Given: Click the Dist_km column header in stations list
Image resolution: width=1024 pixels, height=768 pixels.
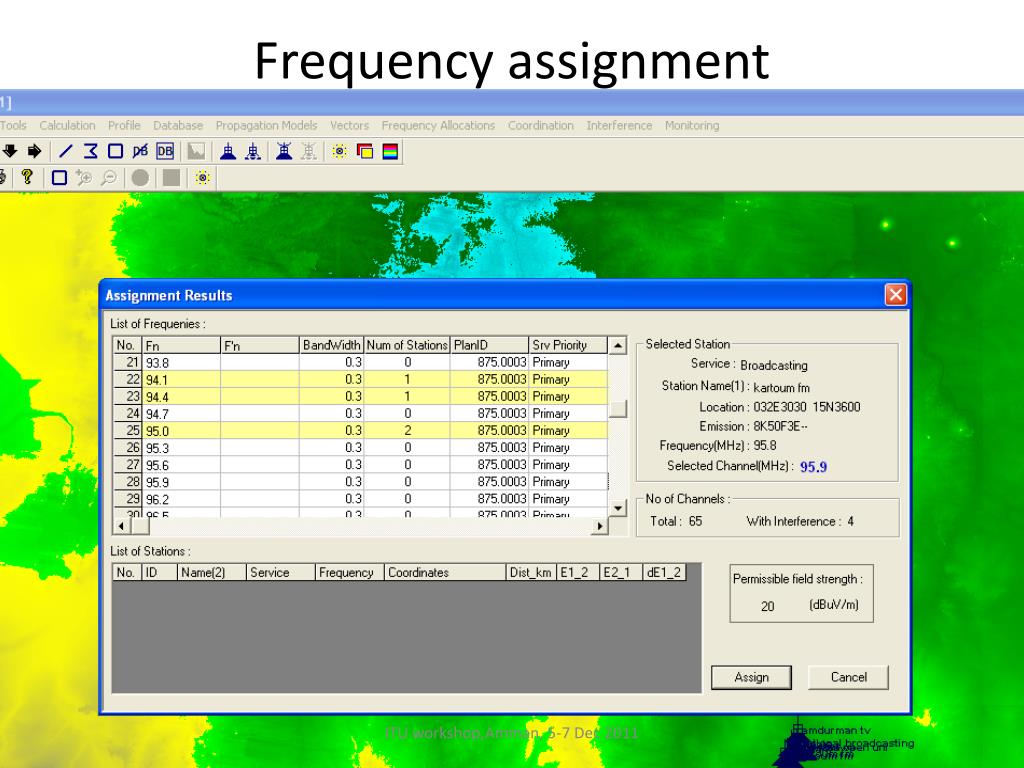Looking at the screenshot, I should [530, 573].
